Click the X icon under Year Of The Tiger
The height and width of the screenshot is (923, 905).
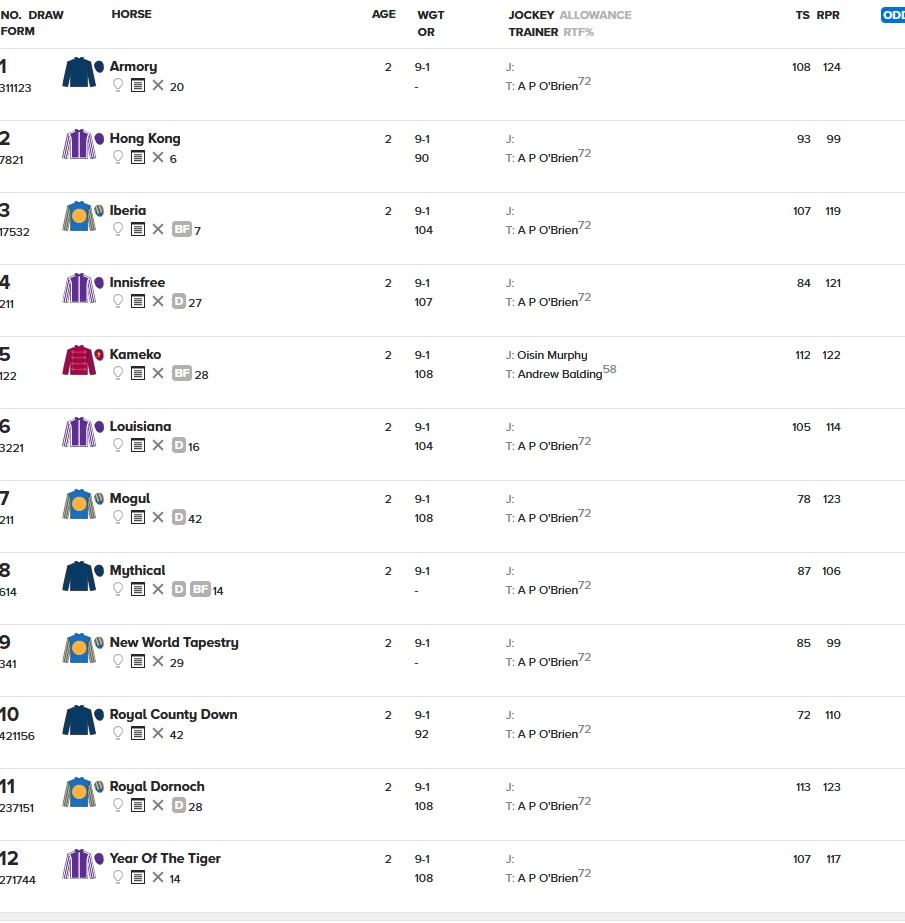click(x=157, y=878)
